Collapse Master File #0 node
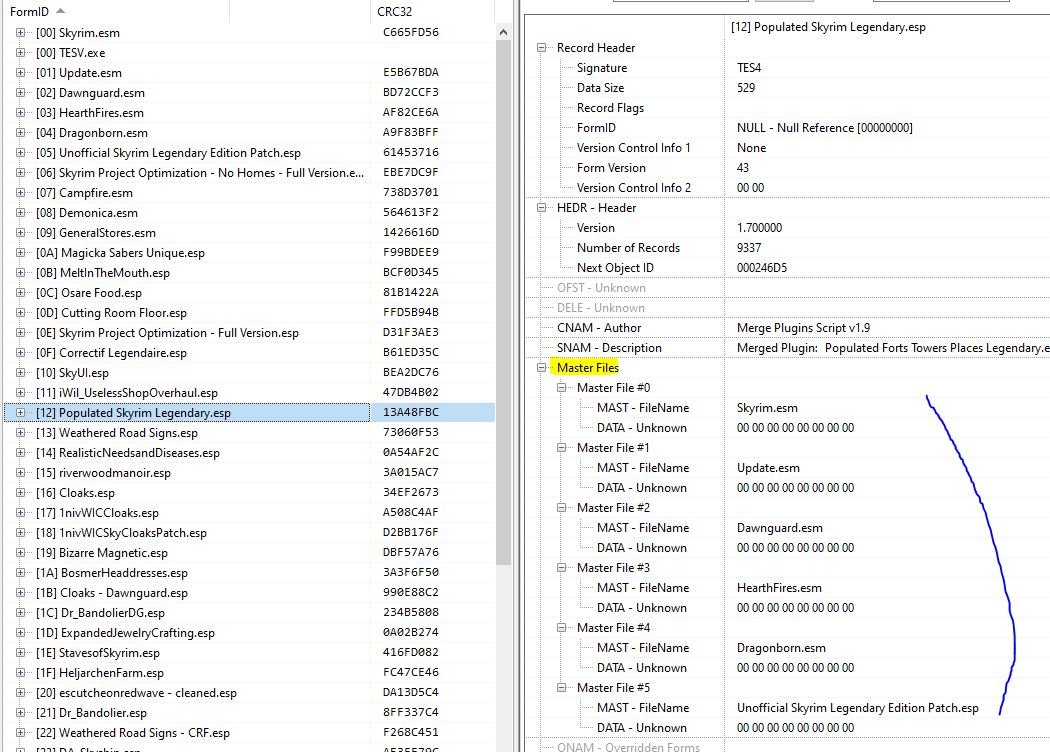Screen dimensions: 1050x752 [563, 388]
